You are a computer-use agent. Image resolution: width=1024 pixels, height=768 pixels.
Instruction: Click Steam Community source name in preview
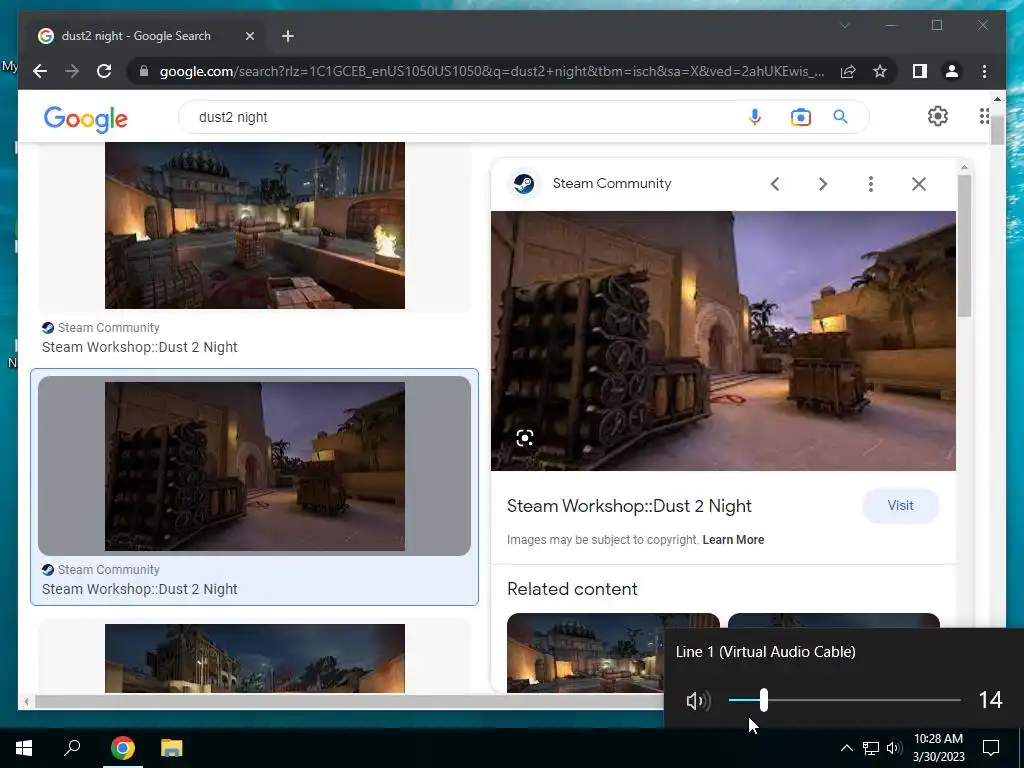click(x=612, y=184)
